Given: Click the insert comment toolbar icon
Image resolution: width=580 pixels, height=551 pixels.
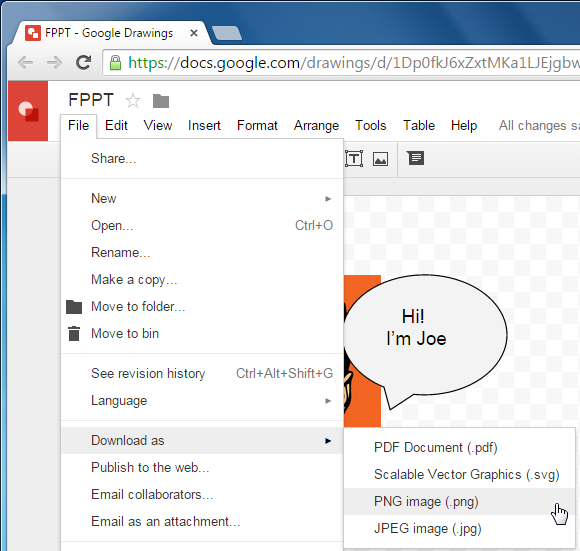Looking at the screenshot, I should click(x=416, y=158).
